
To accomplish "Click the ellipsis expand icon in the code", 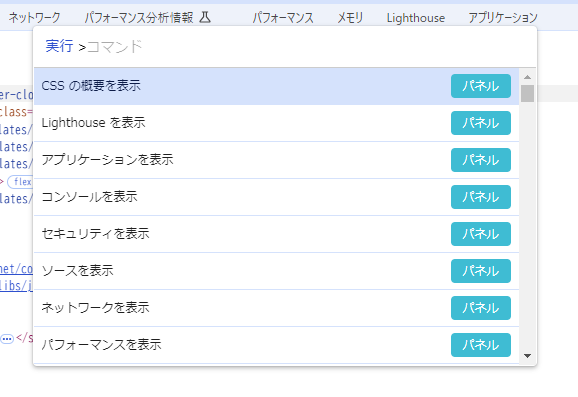I will [7, 339].
